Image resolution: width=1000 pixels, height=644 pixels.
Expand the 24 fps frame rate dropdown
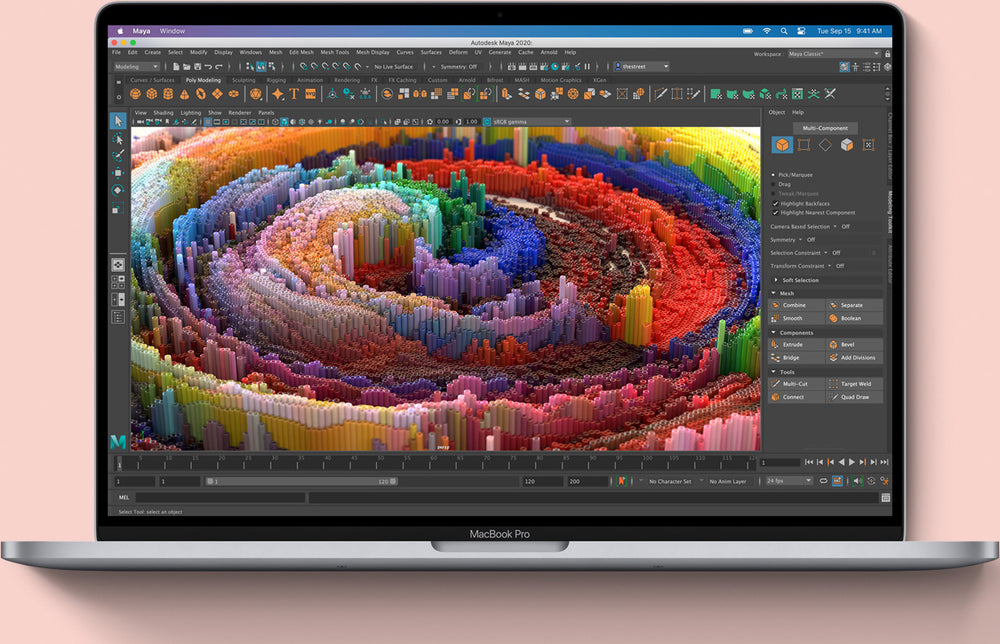tap(788, 481)
